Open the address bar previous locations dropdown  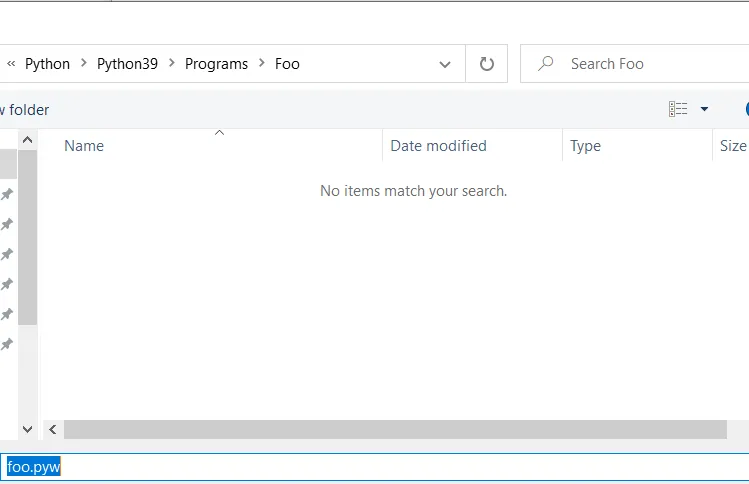pos(445,64)
